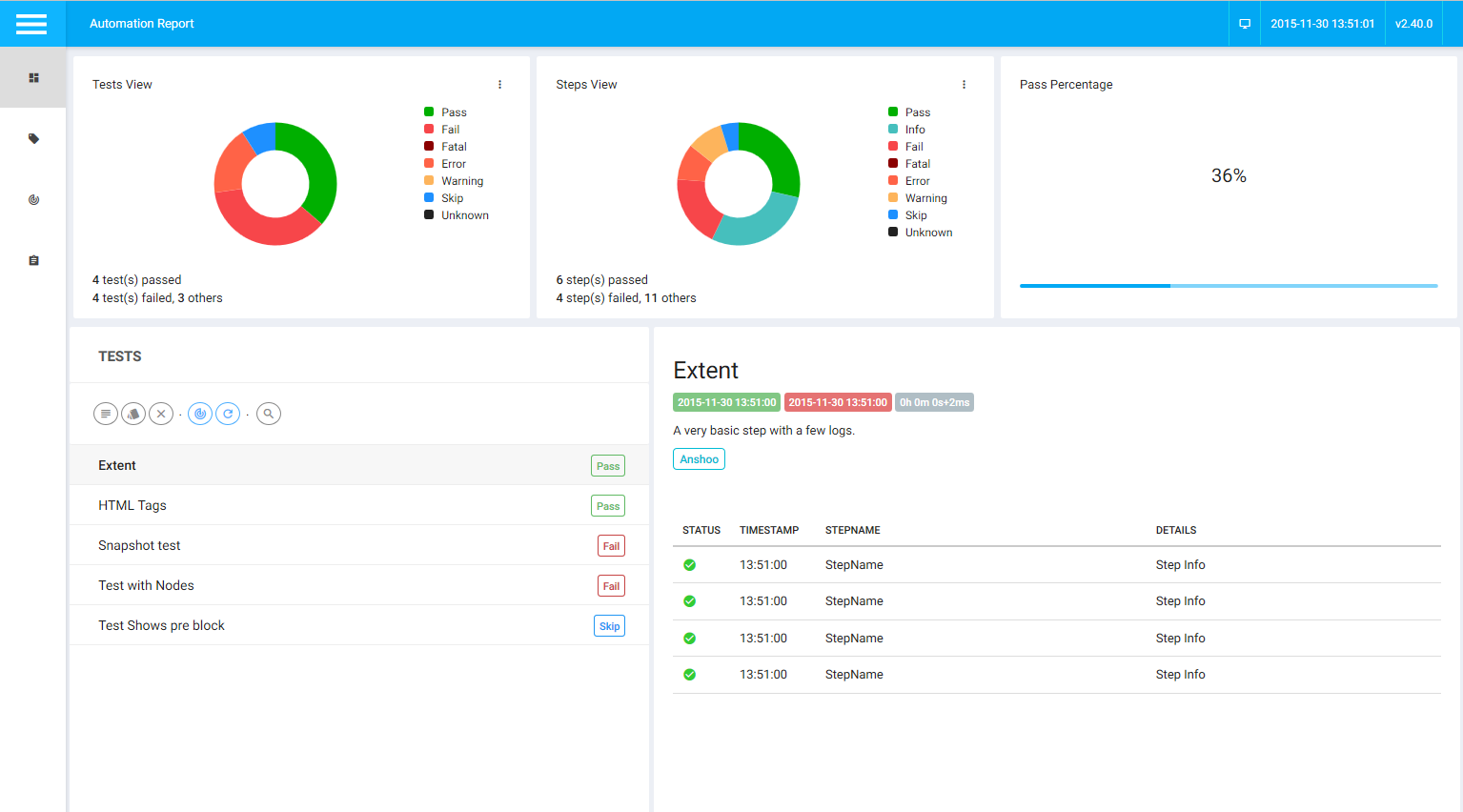Open the clipboard logs view in the sidebar

[33, 260]
